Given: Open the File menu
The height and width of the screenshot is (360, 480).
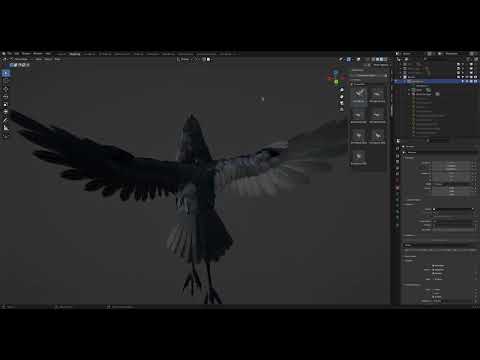Looking at the screenshot, I should pyautogui.click(x=10, y=54).
